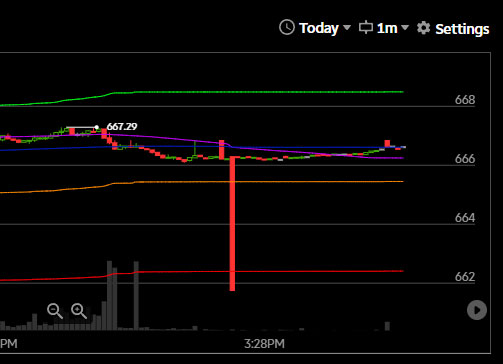
Task: Click the candlestick chart type icon
Action: pyautogui.click(x=366, y=27)
